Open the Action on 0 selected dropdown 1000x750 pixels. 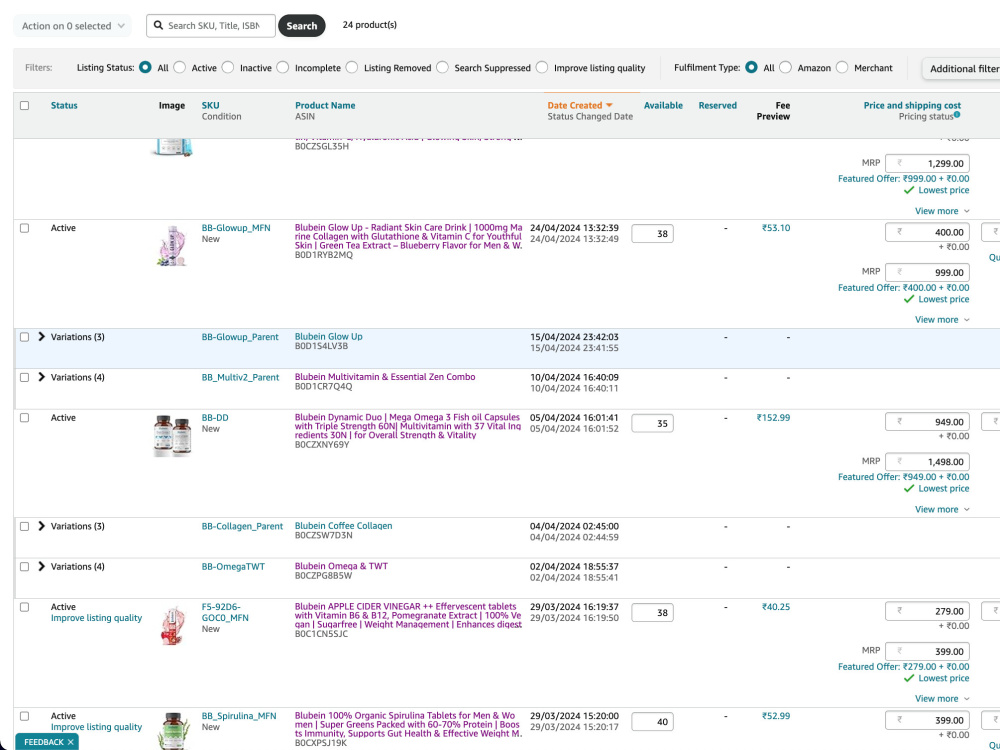click(72, 26)
